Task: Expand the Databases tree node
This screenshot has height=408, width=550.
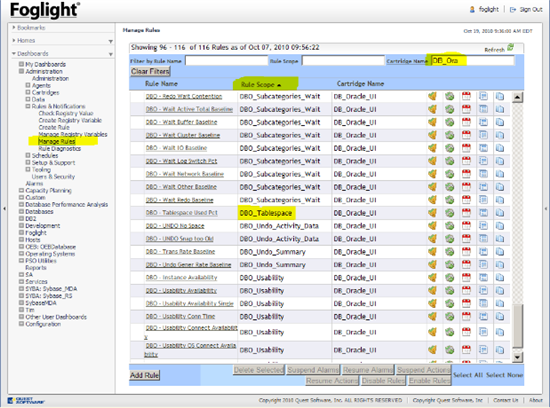Action: [21, 212]
